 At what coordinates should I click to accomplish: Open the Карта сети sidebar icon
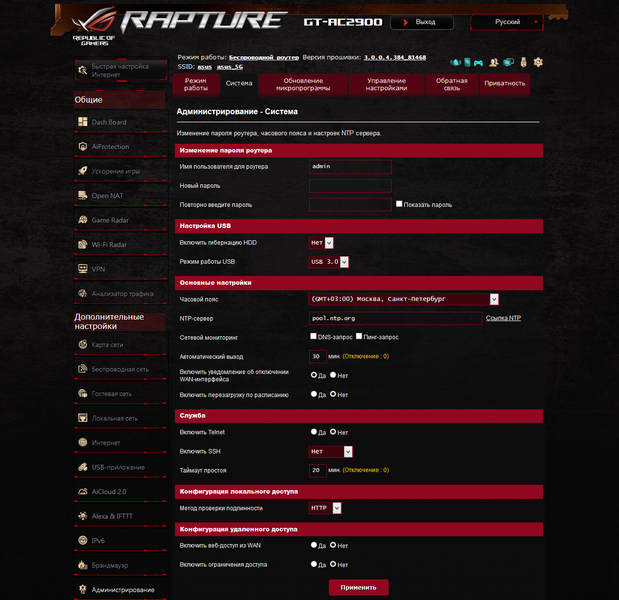pyautogui.click(x=83, y=345)
